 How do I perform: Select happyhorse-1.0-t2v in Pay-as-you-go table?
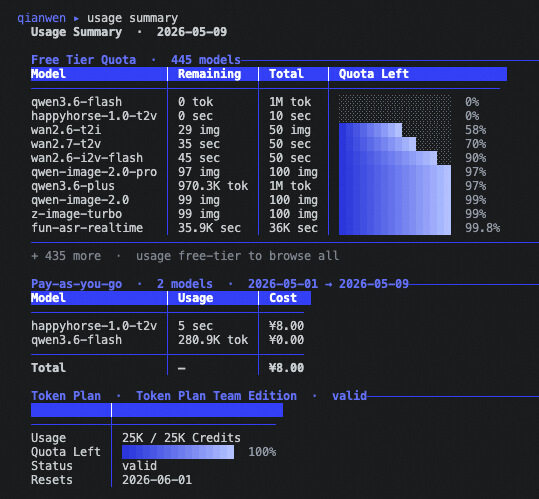(167, 326)
